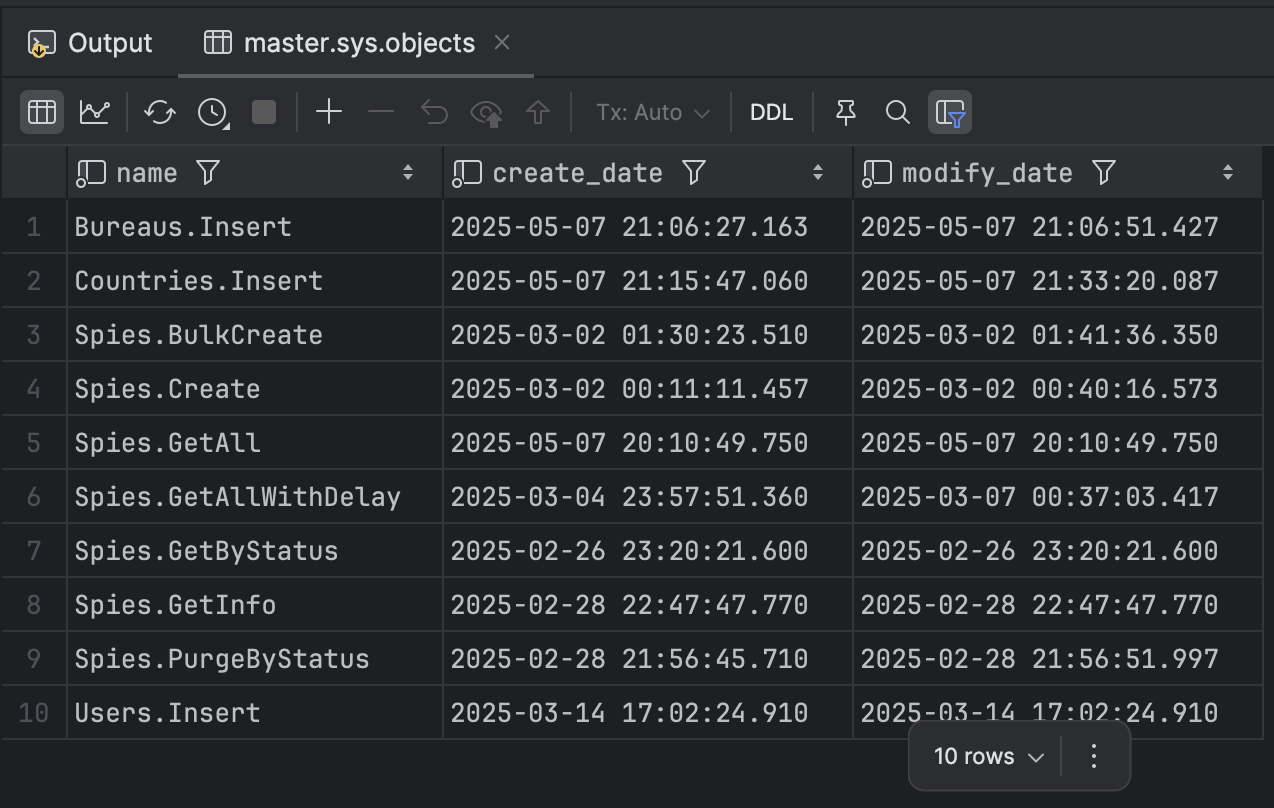
Task: Open the chart view icon
Action: pos(95,112)
